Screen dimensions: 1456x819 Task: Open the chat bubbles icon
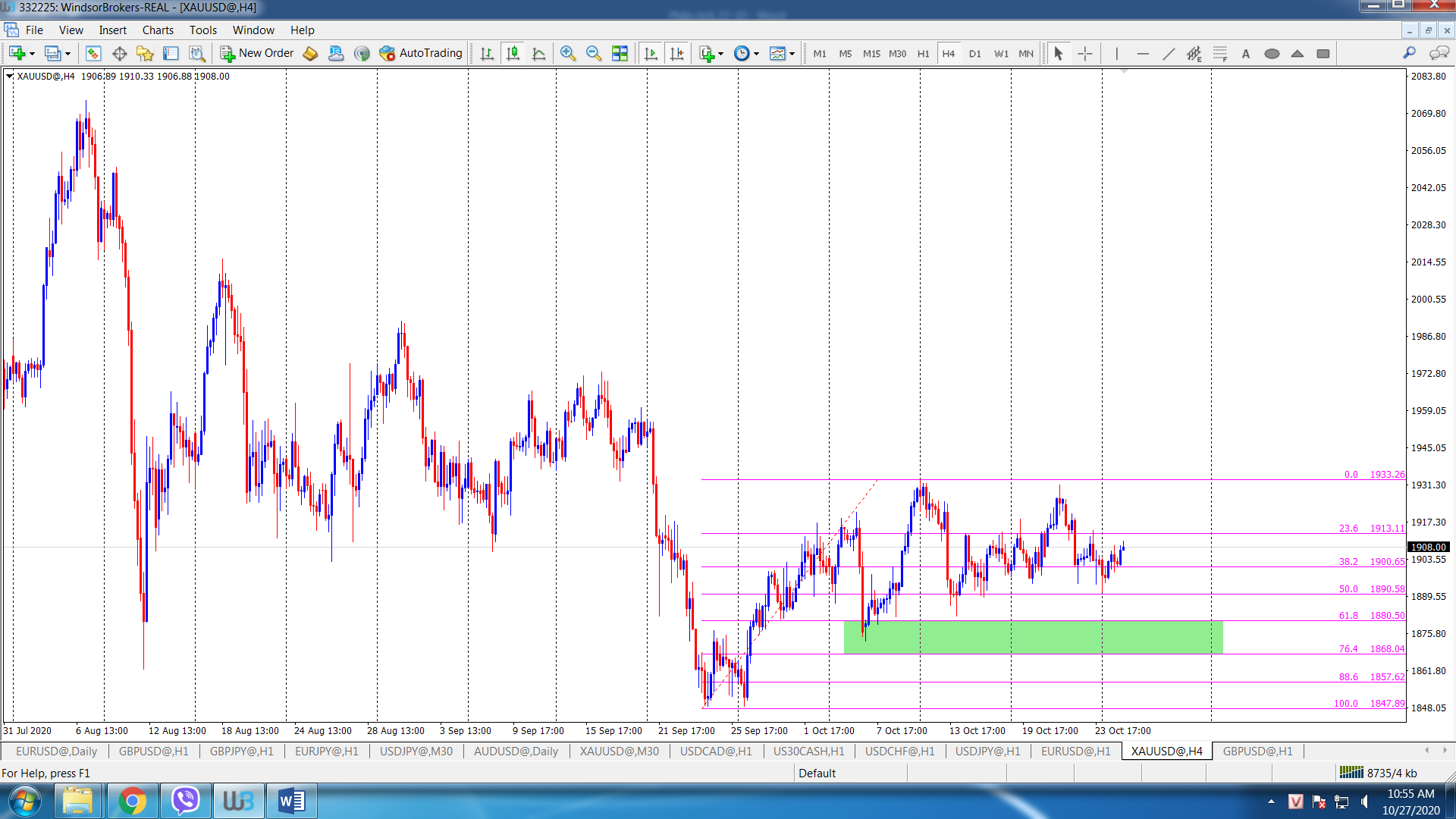click(x=1439, y=52)
